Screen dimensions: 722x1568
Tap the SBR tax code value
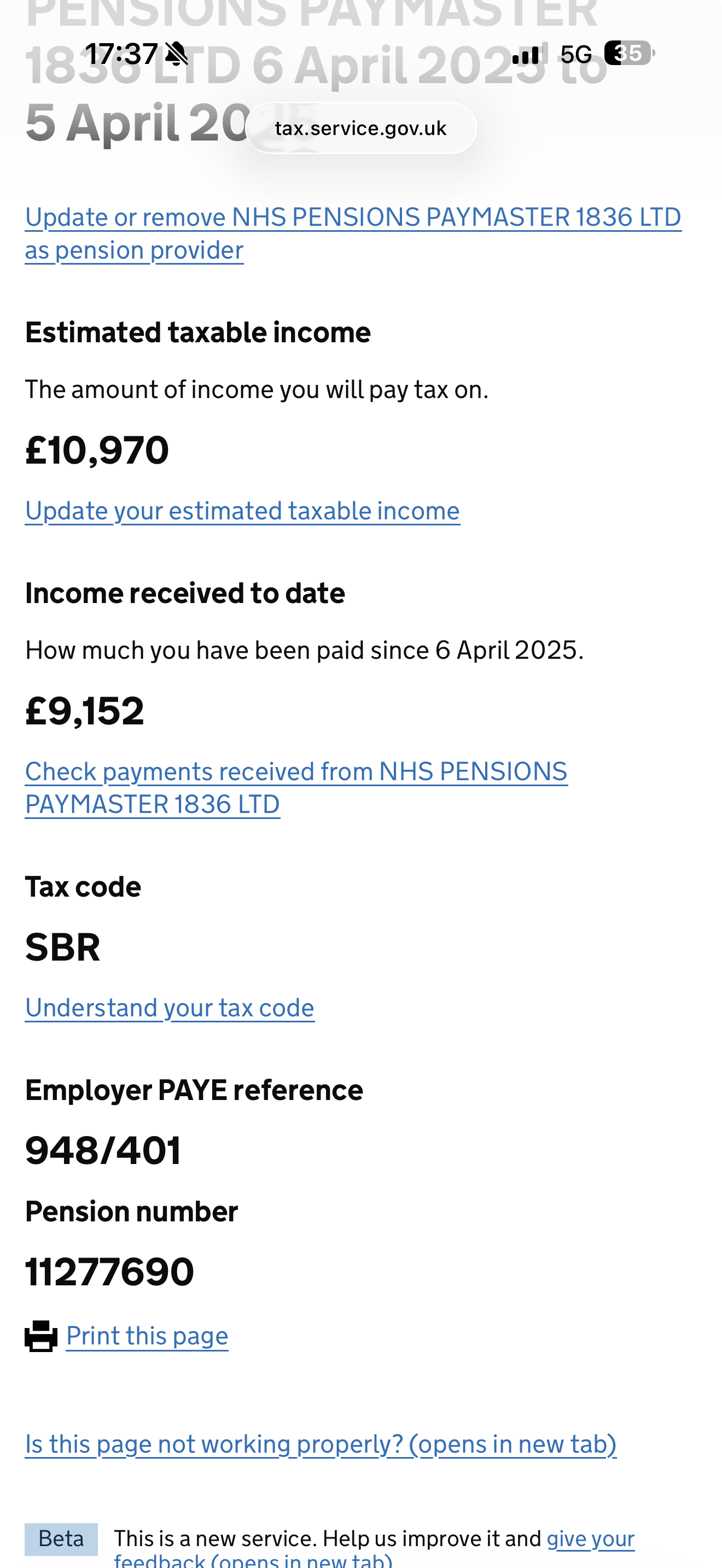[63, 947]
